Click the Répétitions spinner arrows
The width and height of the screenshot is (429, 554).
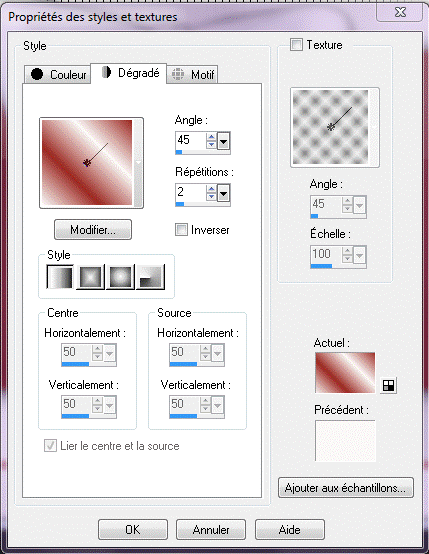pos(211,193)
